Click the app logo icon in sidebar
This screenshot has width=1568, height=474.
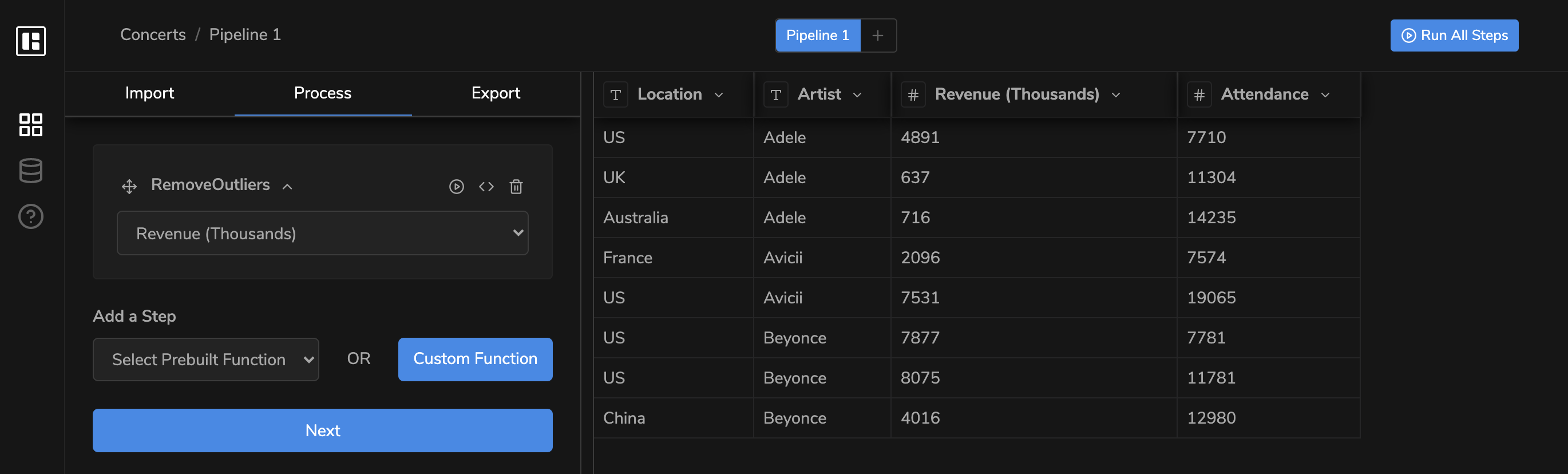(x=31, y=41)
